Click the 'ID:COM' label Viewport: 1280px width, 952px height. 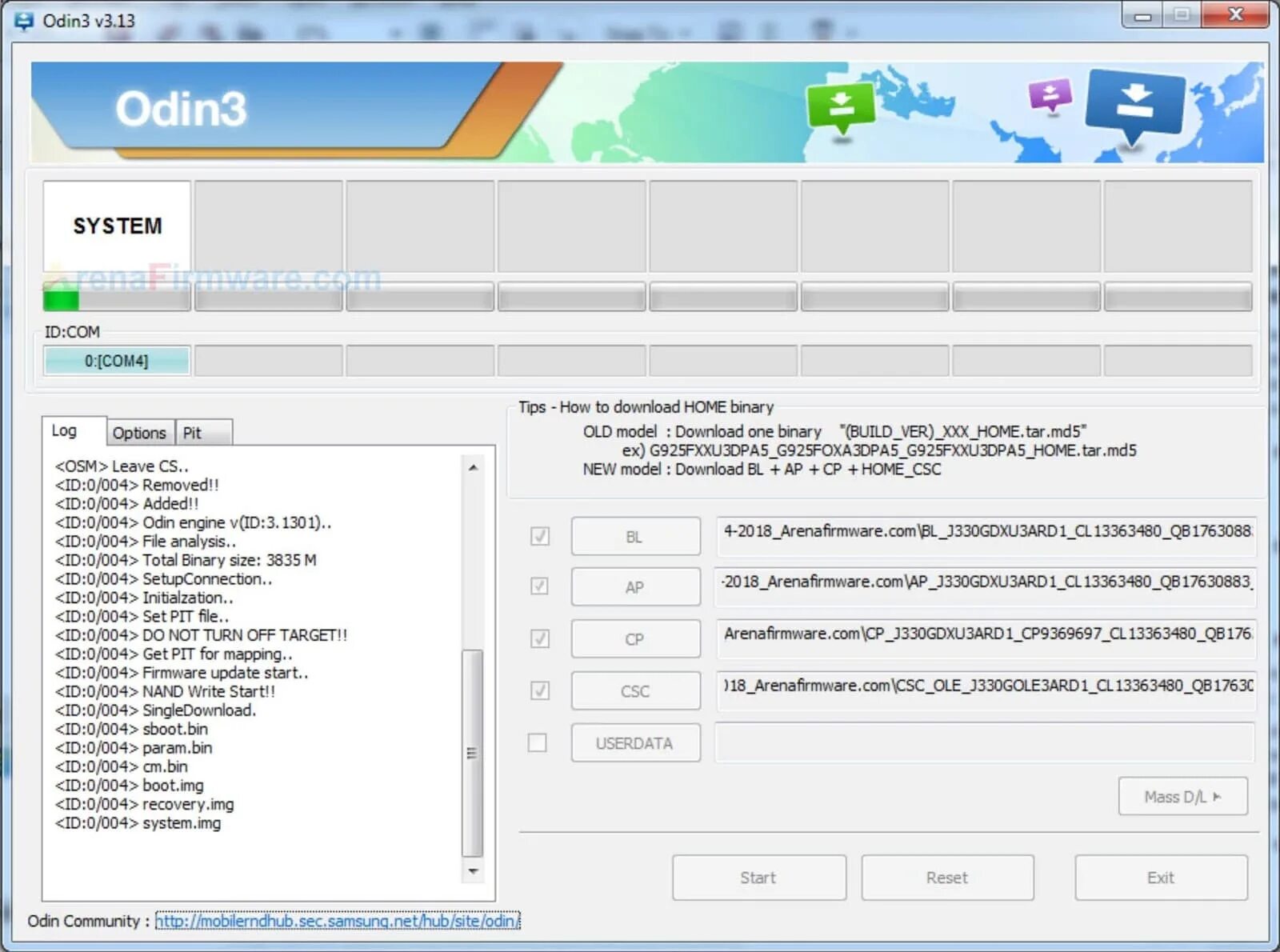tap(72, 331)
